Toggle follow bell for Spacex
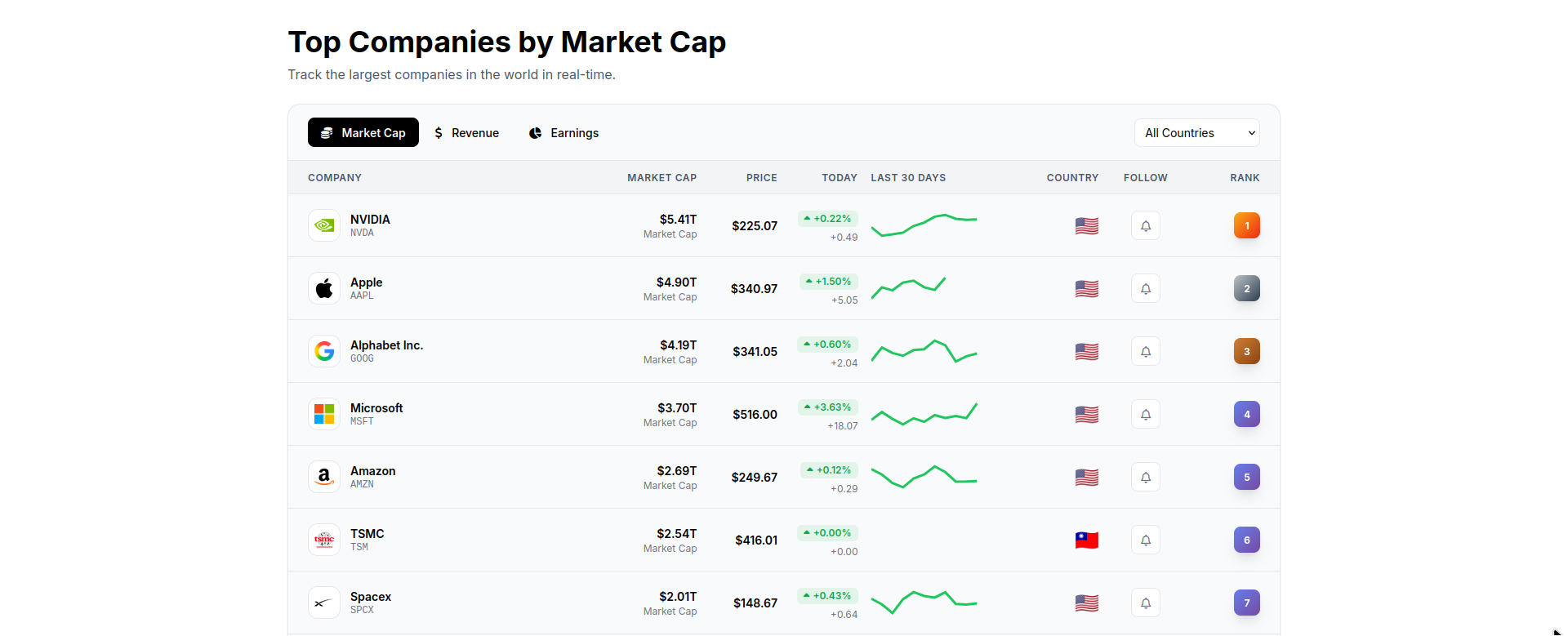Screen dimensions: 1568x636 [x=1146, y=603]
